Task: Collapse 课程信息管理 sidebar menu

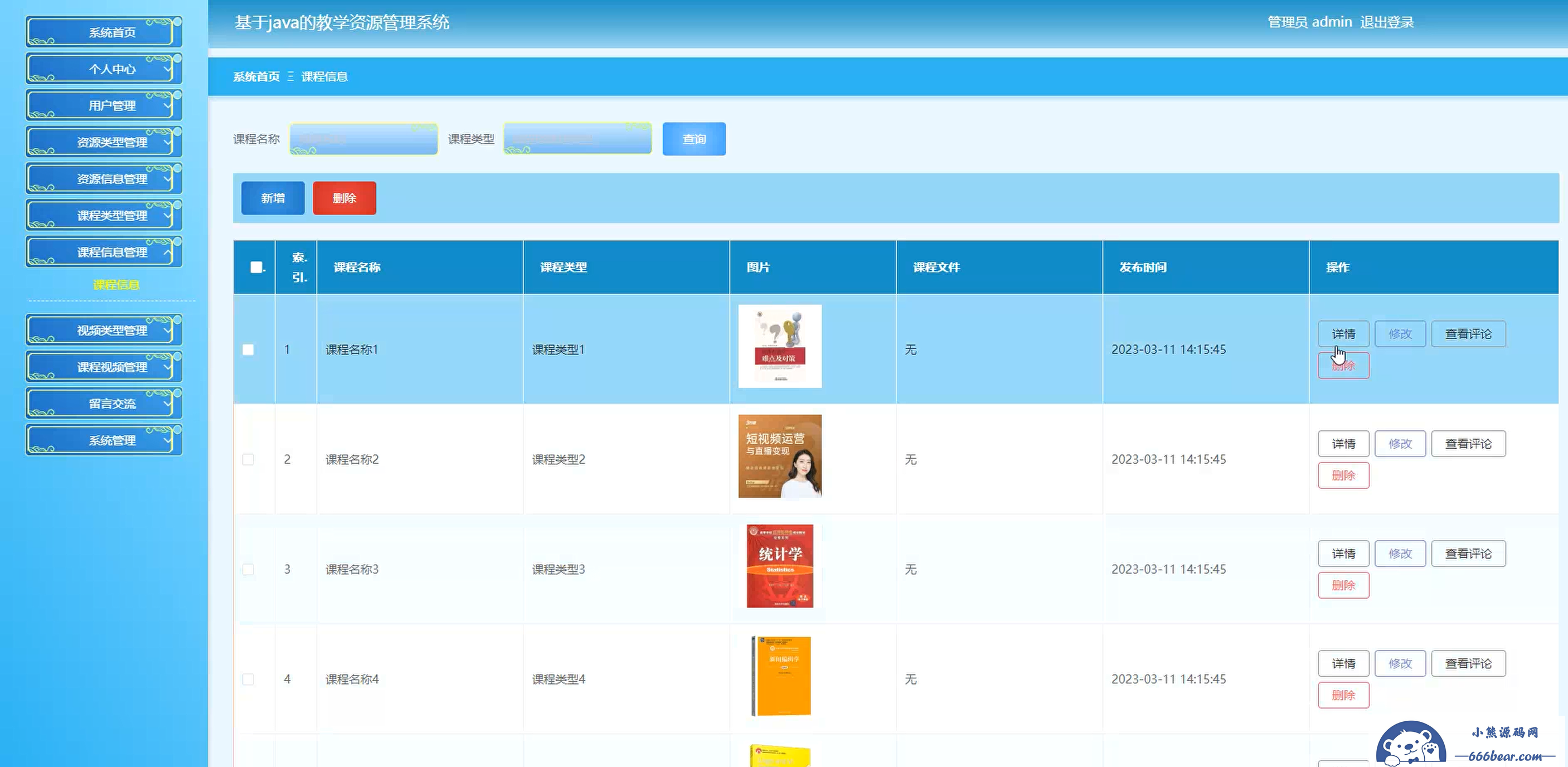Action: pos(104,252)
